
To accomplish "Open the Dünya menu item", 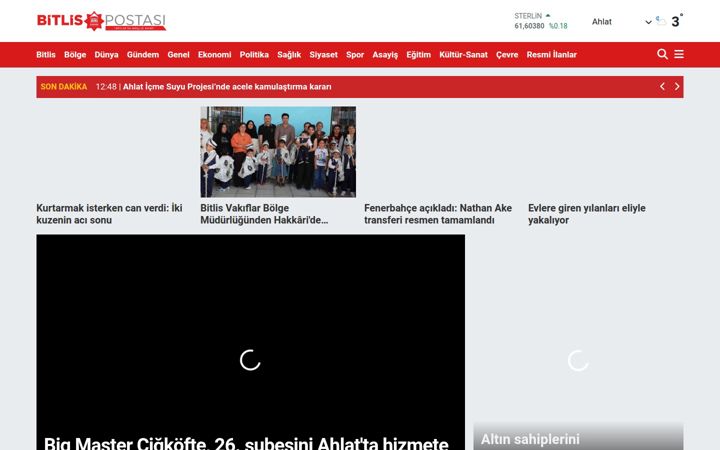I will coord(107,55).
